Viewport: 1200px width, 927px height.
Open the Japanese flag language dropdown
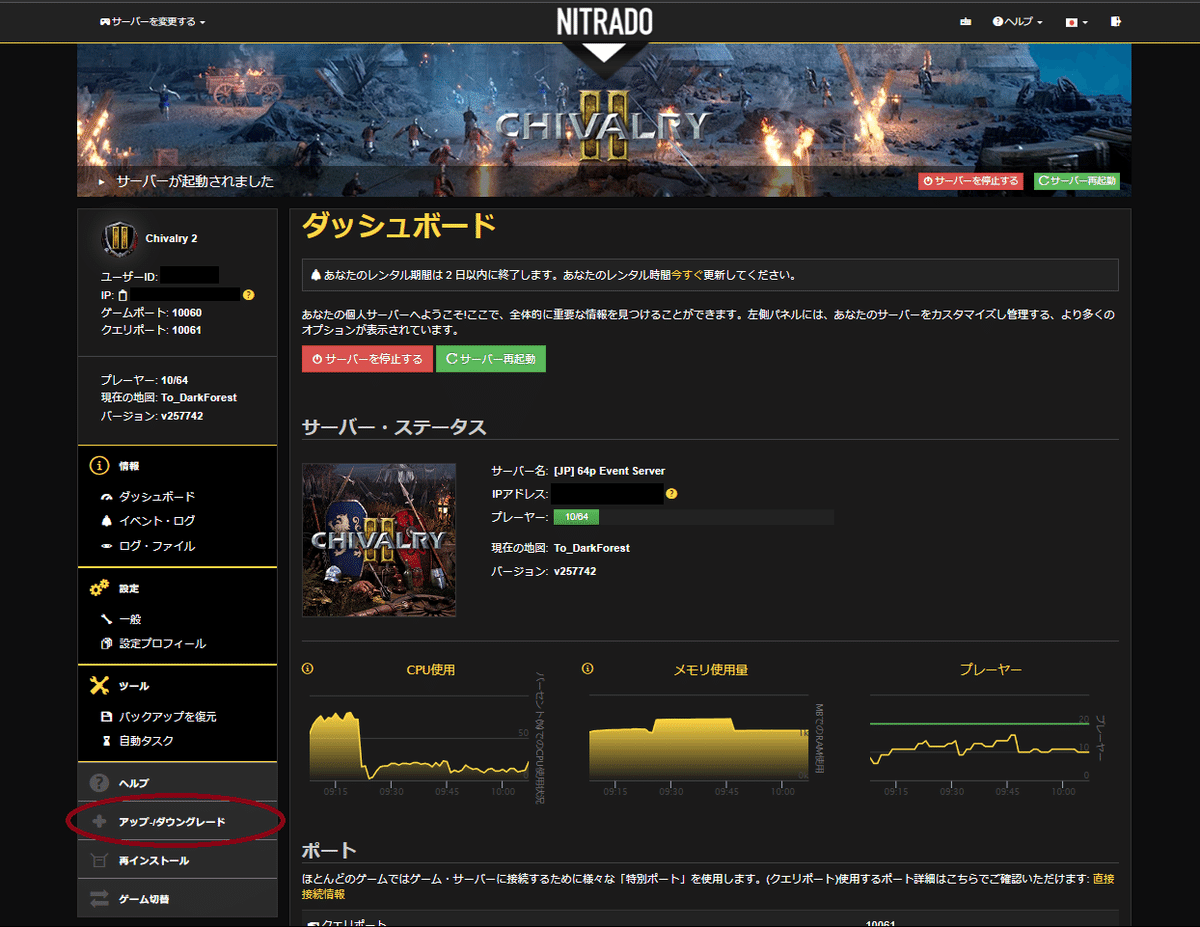(1076, 21)
